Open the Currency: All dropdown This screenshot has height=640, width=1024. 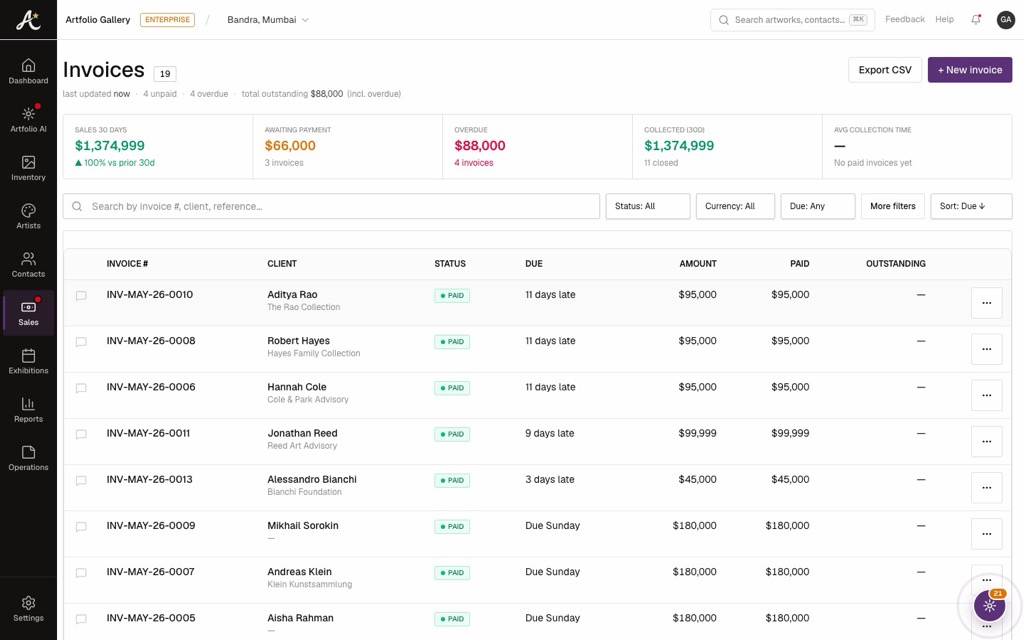[x=735, y=206]
